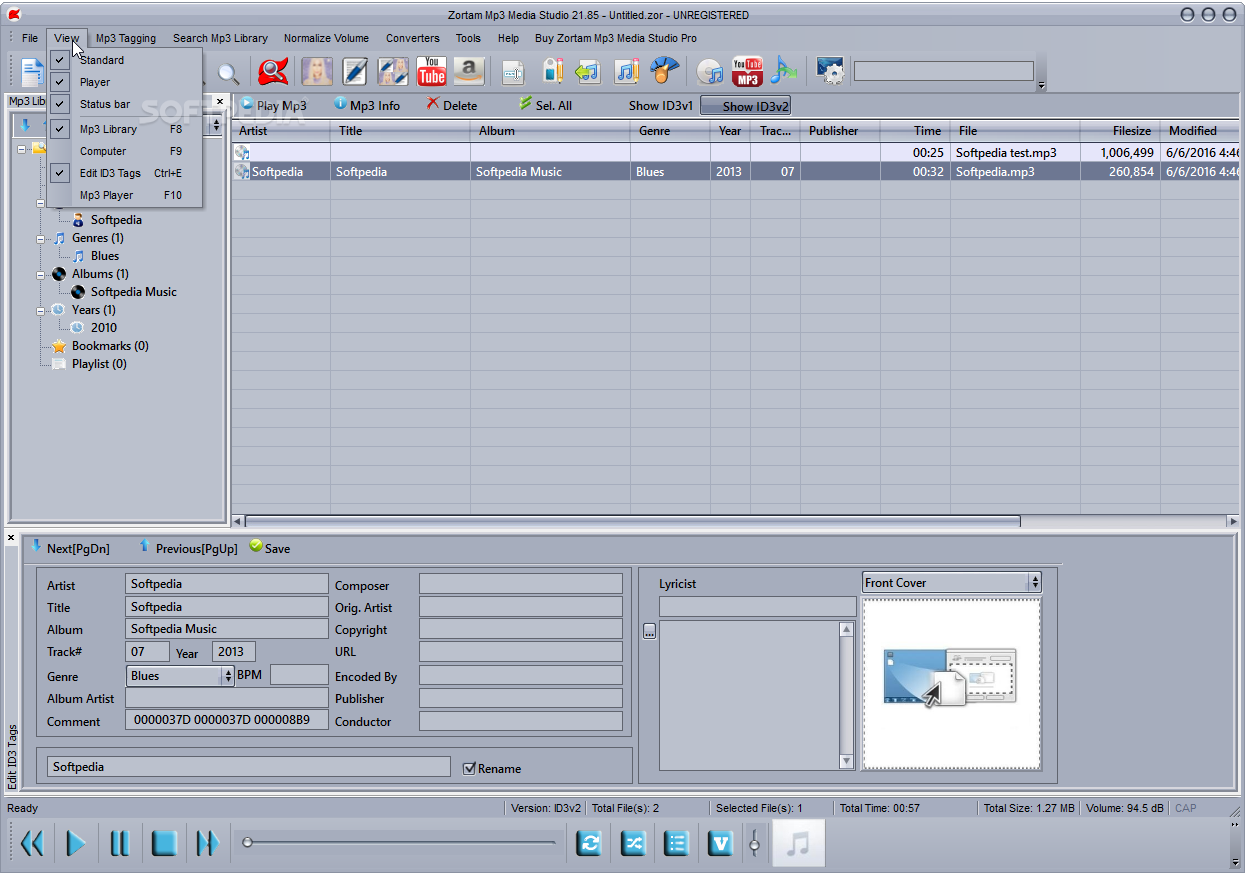Click the music note document icon
This screenshot has height=873, width=1245.
click(x=627, y=71)
